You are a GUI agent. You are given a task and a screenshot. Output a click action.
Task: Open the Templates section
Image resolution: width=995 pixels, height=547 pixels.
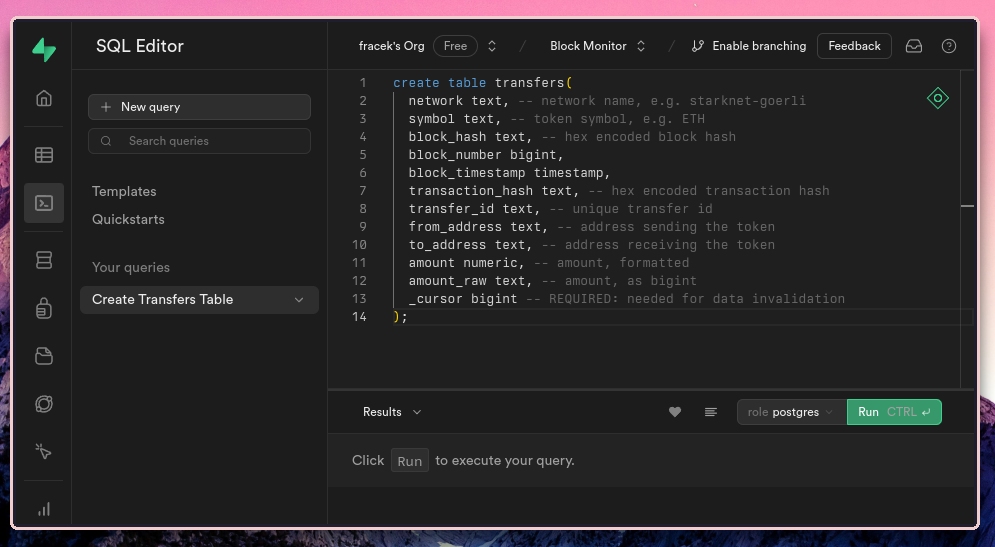(124, 191)
